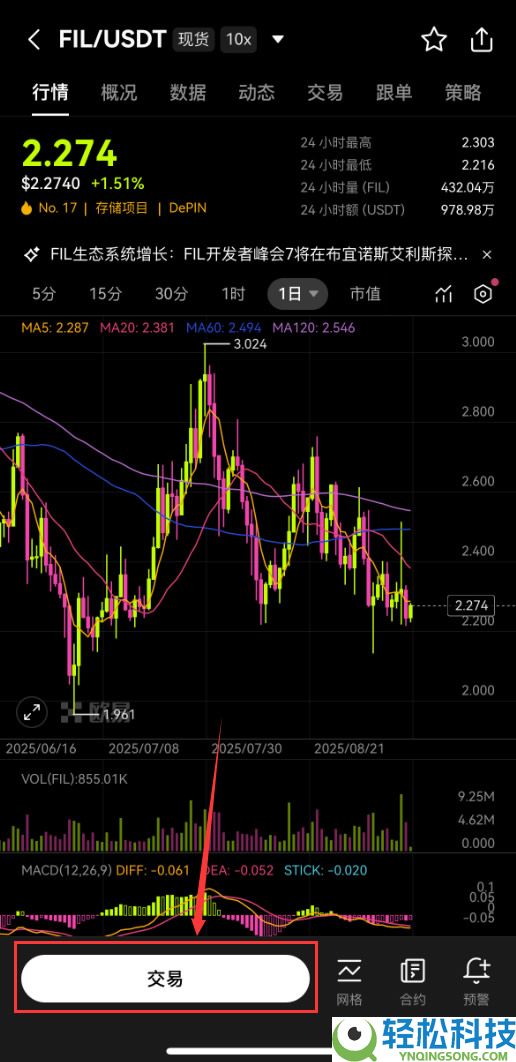Expand the trading pair dropdown arrow
The width and height of the screenshot is (516, 1062).
(x=278, y=40)
